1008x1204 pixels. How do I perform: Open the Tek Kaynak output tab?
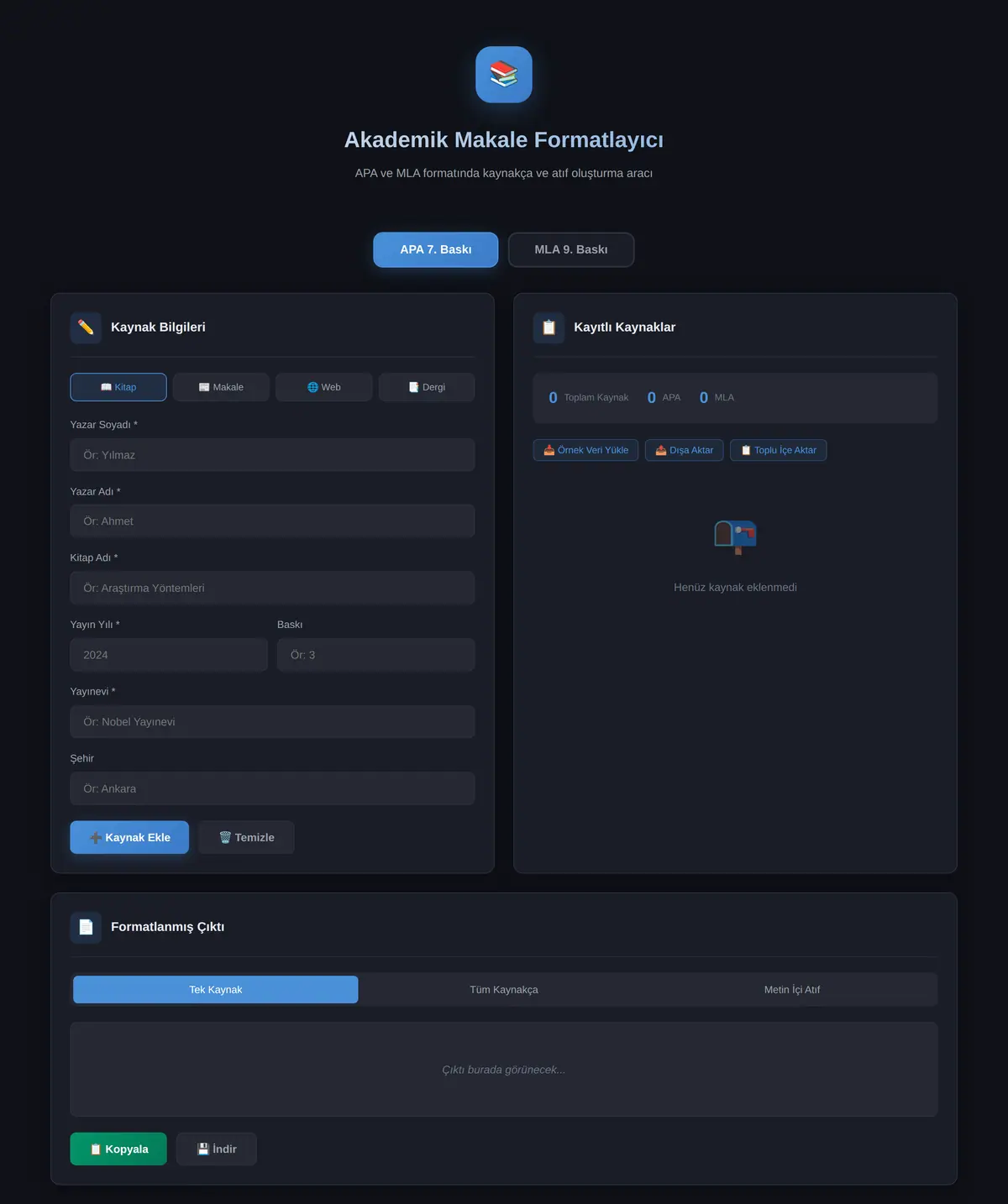tap(216, 990)
